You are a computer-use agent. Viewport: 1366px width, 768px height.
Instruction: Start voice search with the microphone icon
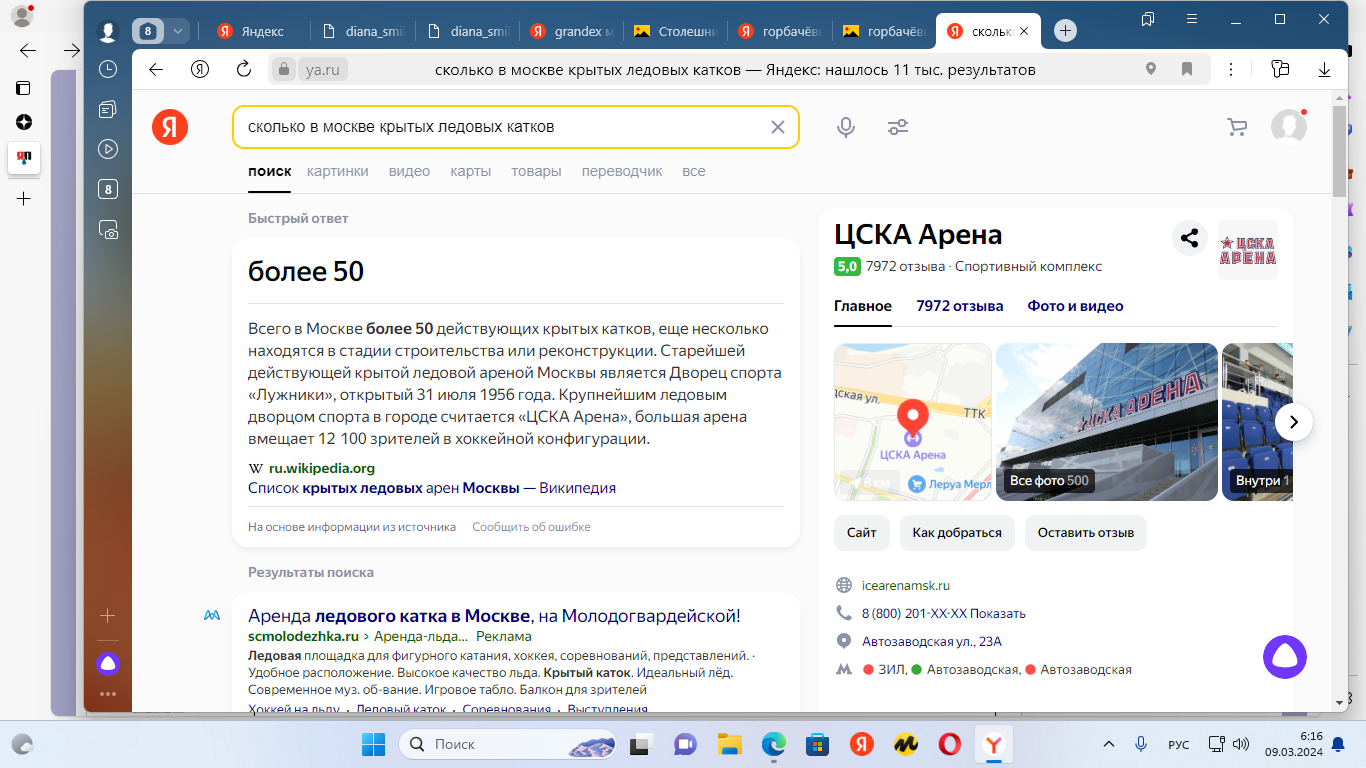pyautogui.click(x=846, y=127)
